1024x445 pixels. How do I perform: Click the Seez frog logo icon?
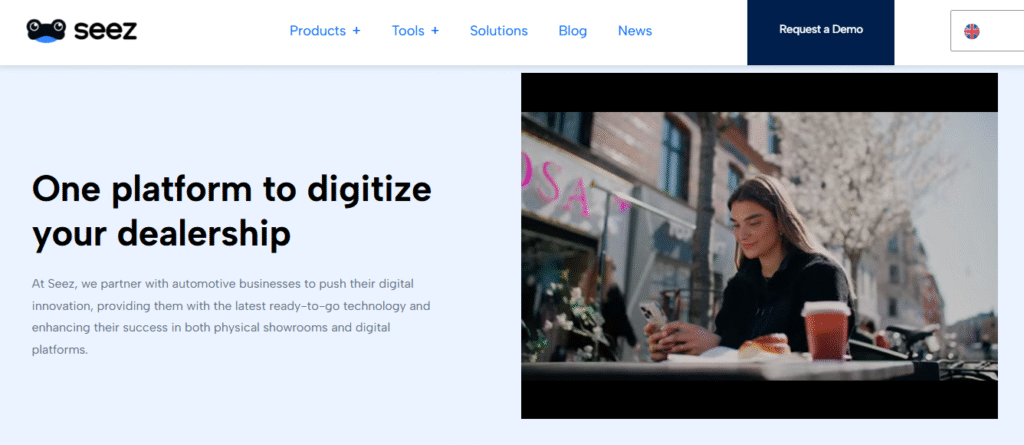click(x=46, y=30)
